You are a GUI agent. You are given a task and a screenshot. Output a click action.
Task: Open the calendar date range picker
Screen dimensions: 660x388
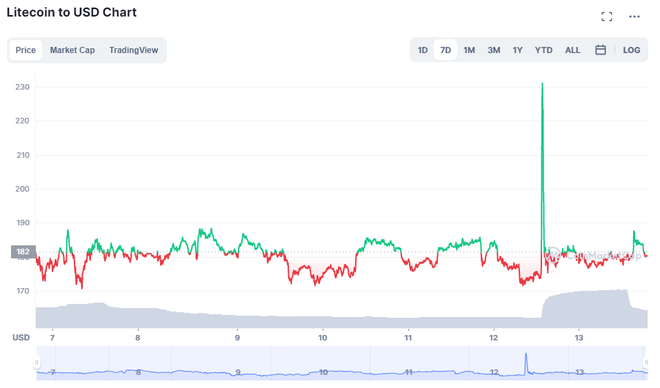tap(600, 50)
